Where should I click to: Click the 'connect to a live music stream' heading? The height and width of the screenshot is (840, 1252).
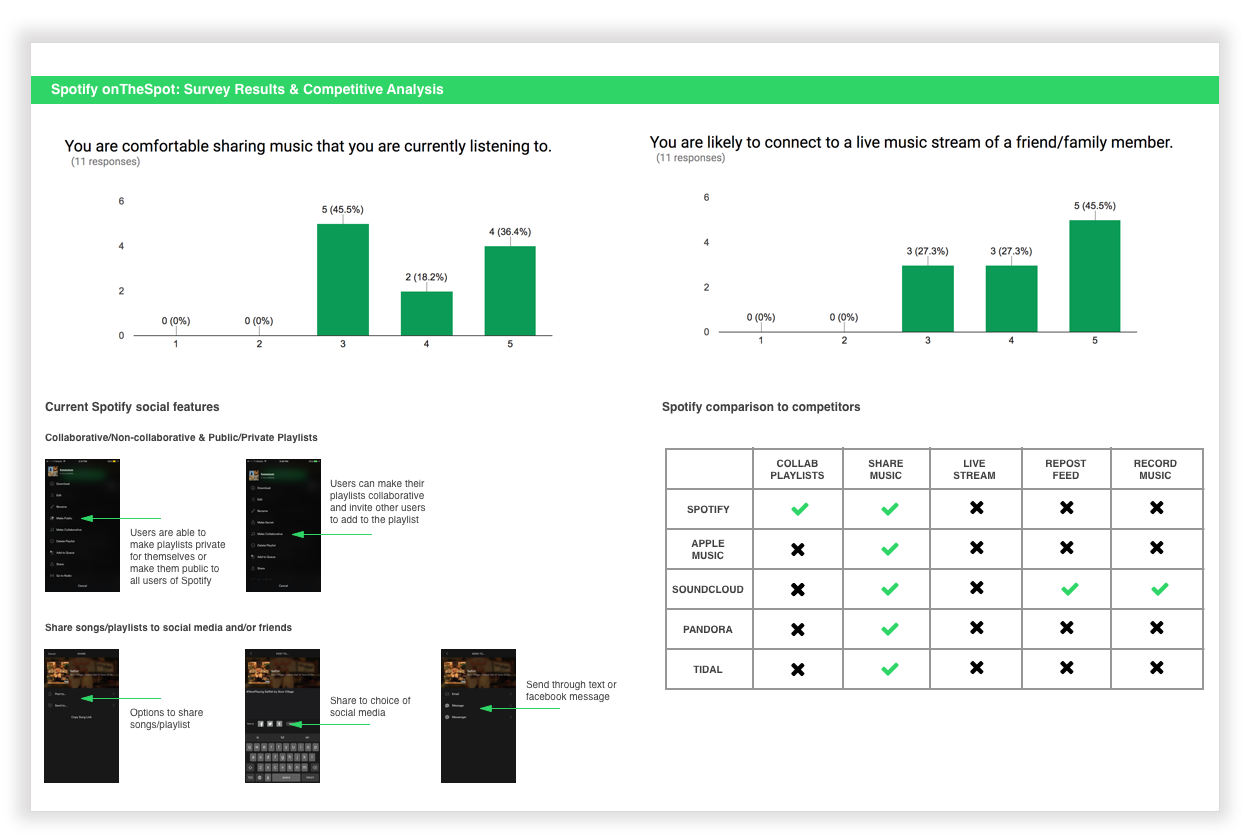coord(911,142)
